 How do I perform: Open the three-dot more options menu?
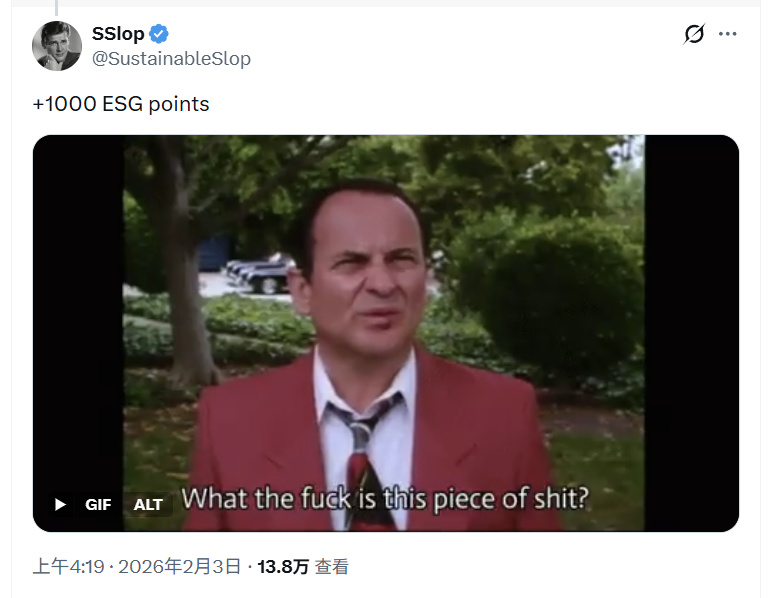pyautogui.click(x=727, y=34)
